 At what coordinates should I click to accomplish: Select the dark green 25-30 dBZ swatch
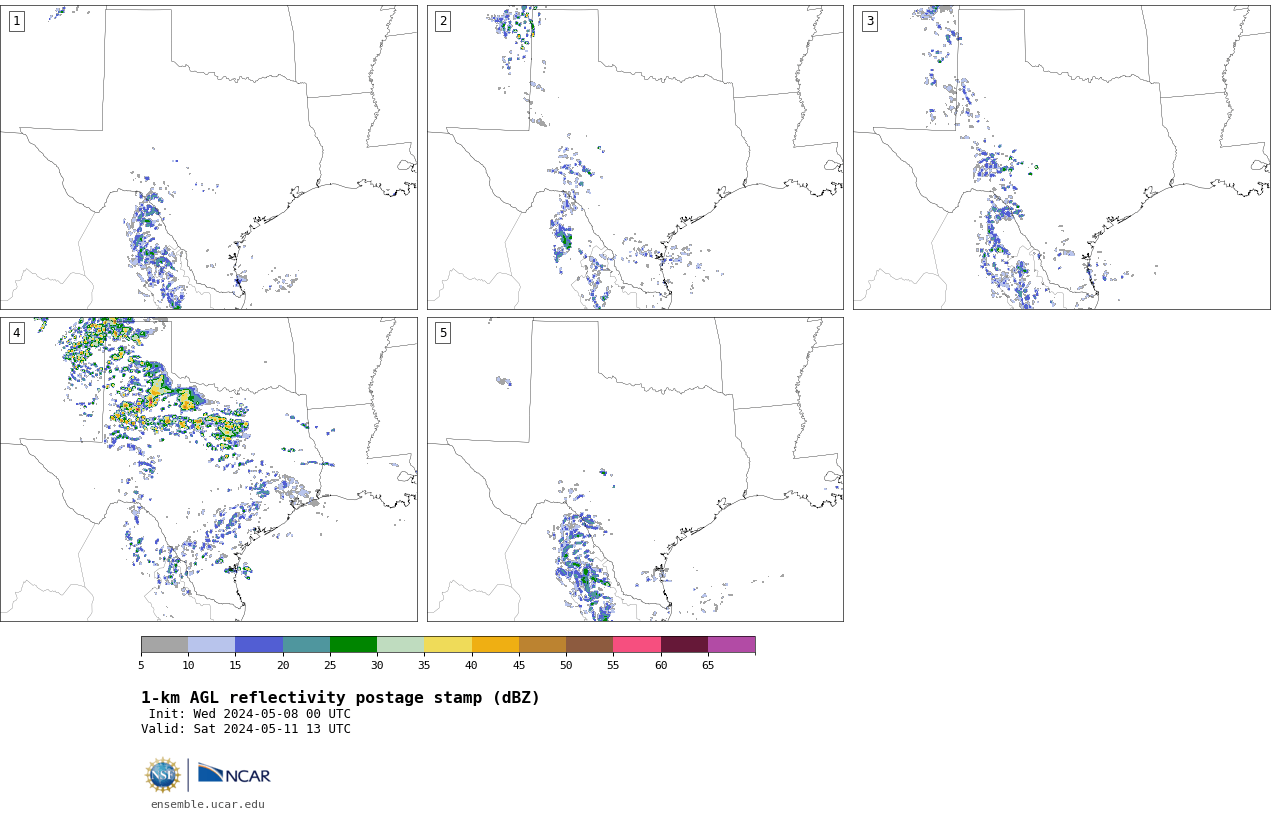tap(353, 644)
